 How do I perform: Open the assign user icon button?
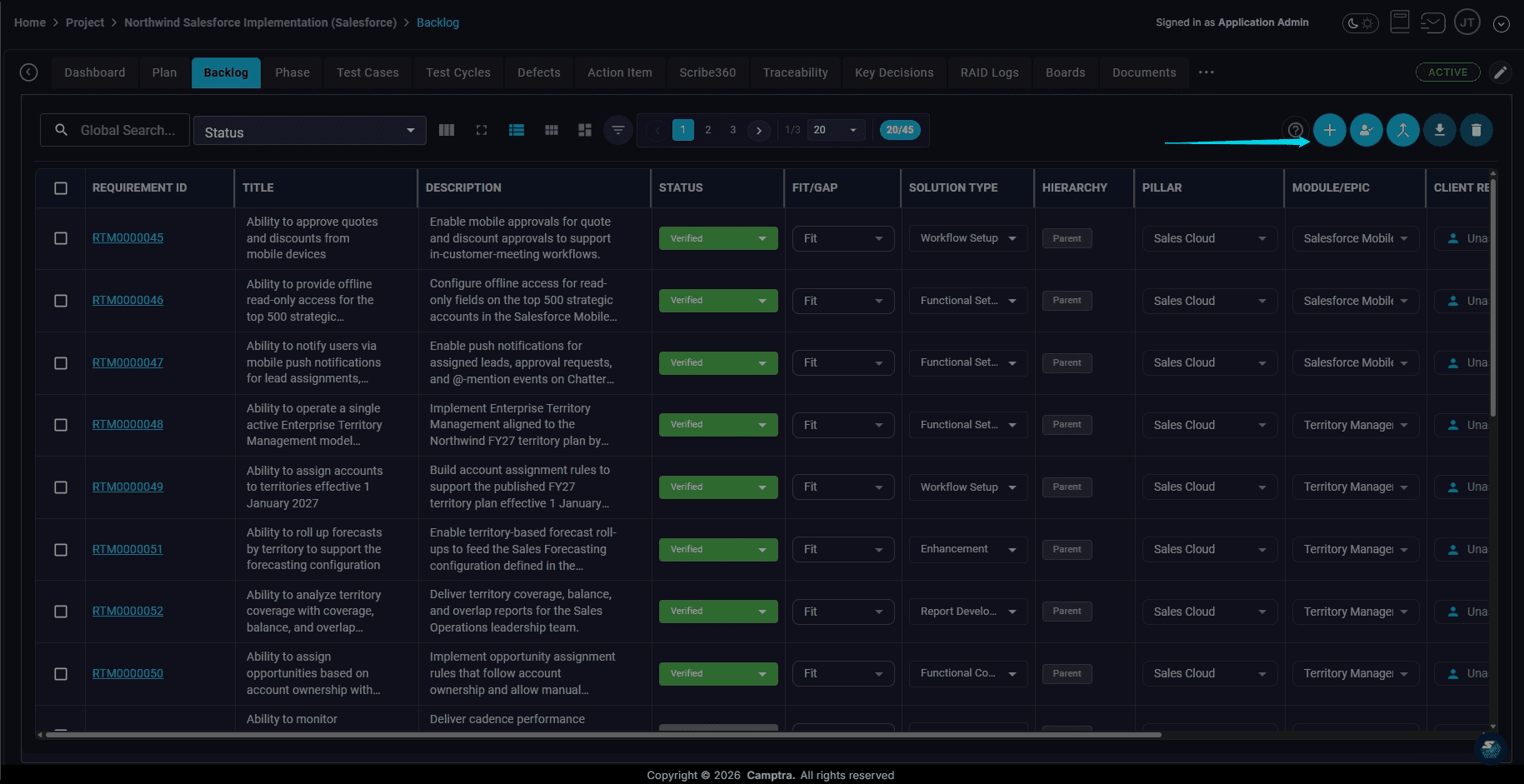click(x=1366, y=130)
